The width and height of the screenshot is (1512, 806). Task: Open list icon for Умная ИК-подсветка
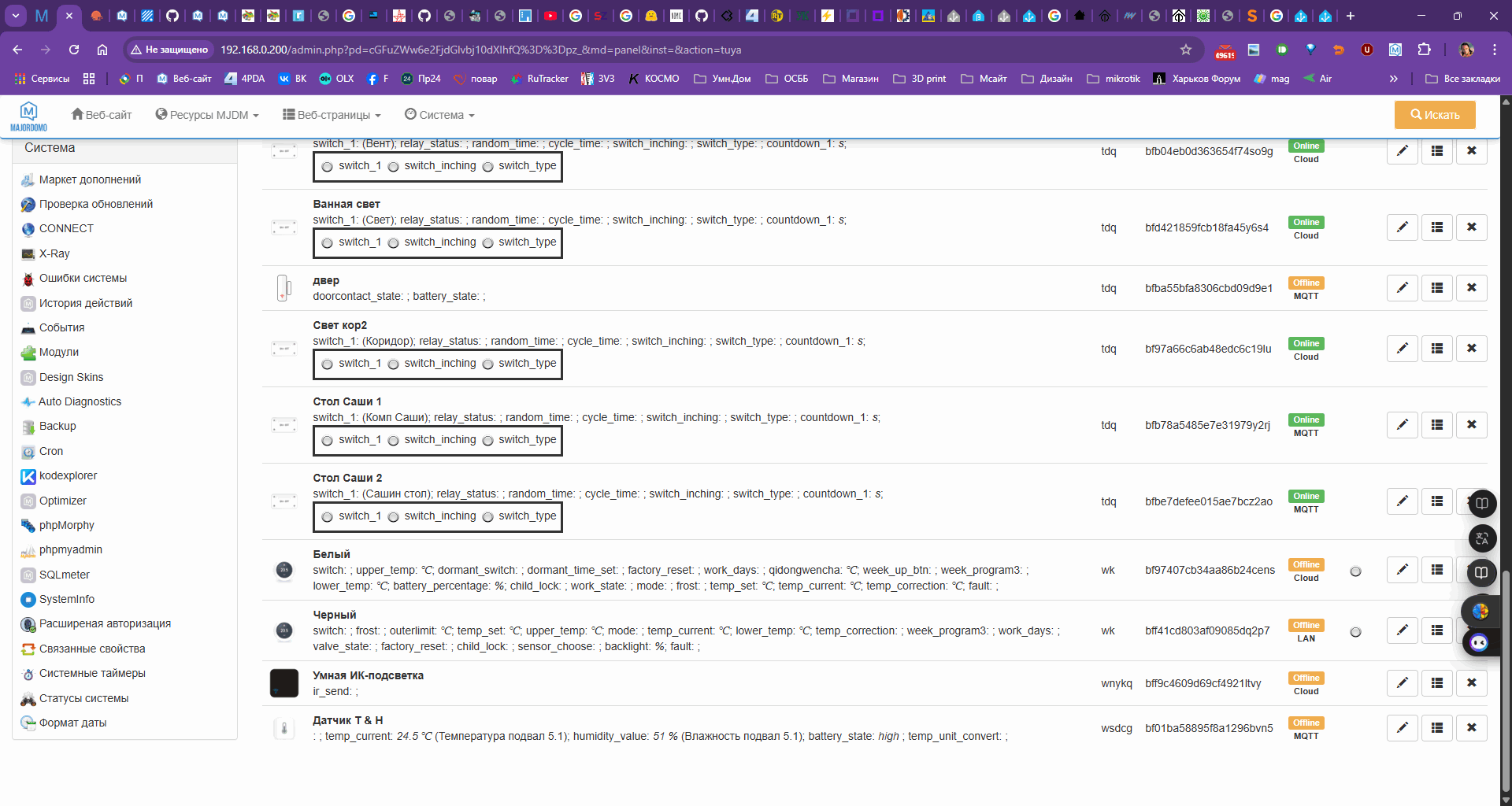1436,683
